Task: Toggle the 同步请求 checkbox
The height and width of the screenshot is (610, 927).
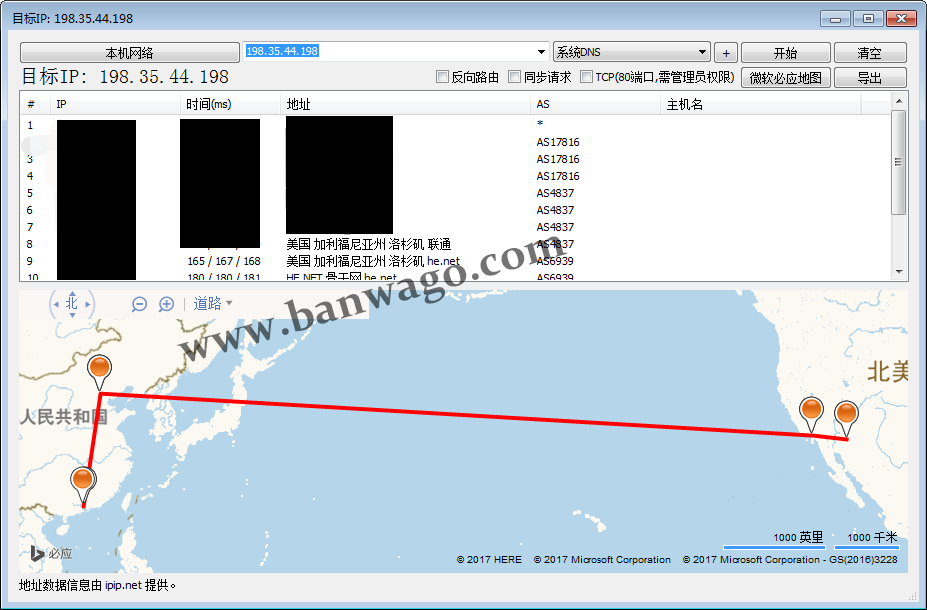Action: (515, 77)
